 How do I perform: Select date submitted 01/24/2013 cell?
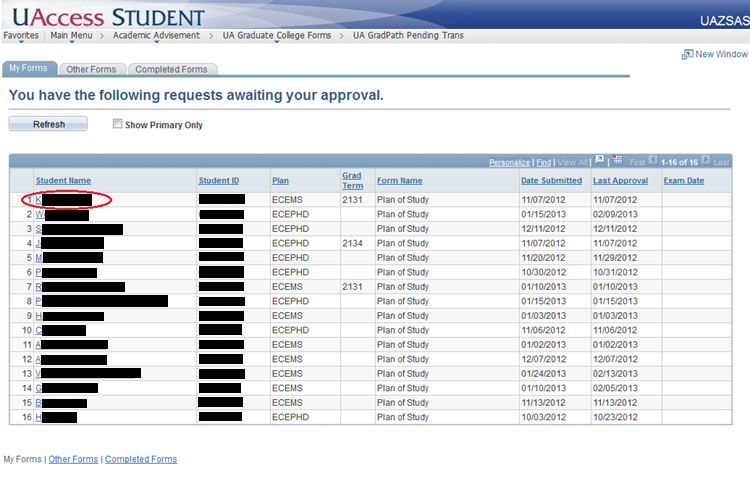543,374
